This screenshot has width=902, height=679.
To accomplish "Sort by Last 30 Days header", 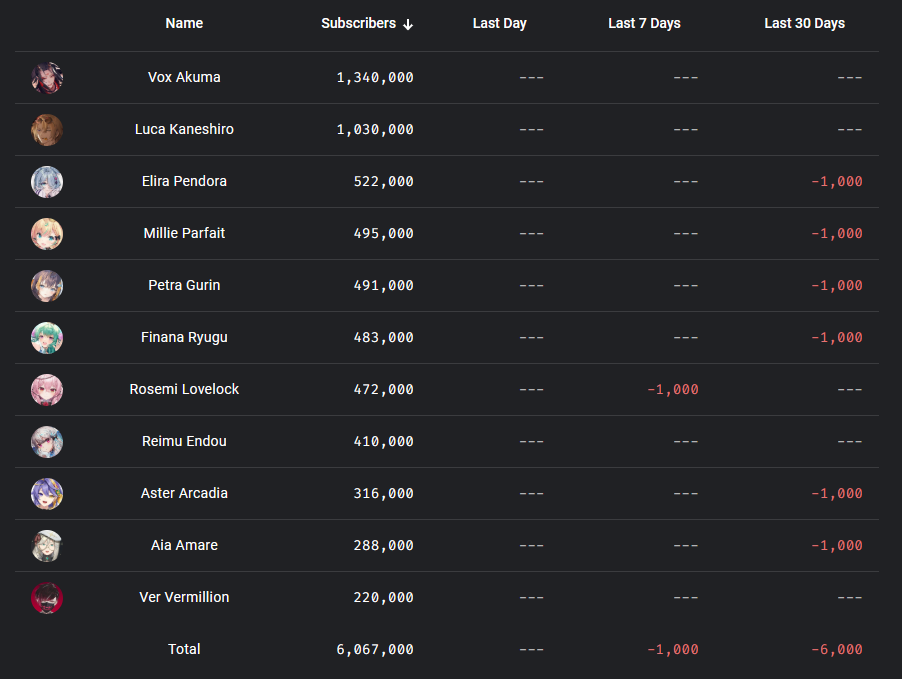I will tap(804, 23).
